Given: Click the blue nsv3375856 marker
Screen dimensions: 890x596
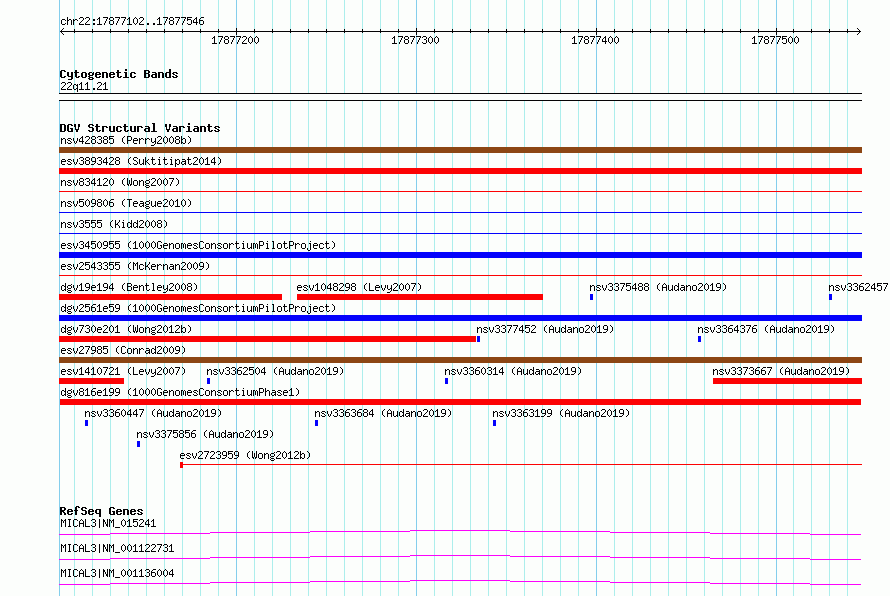Looking at the screenshot, I should [138, 444].
